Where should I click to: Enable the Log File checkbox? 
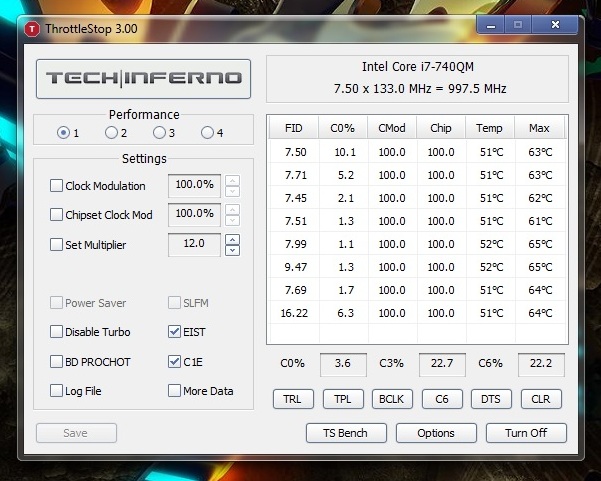(56, 391)
